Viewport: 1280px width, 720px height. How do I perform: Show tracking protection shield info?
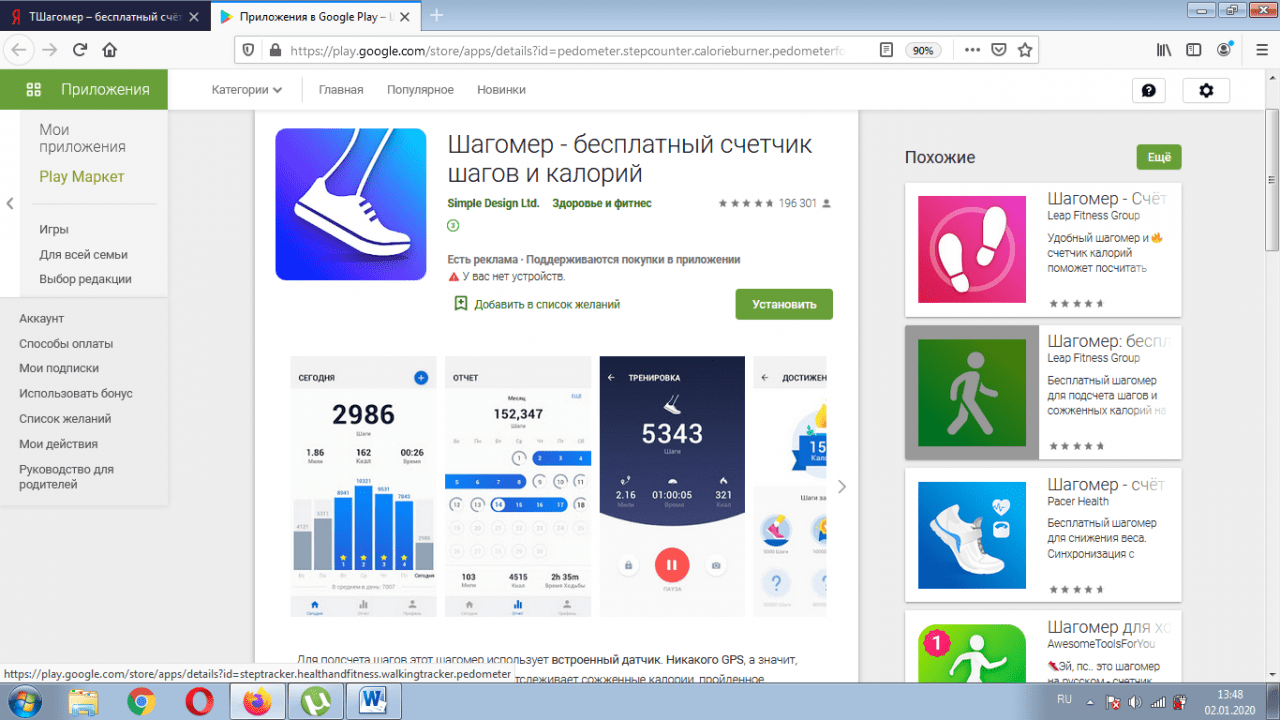(249, 50)
